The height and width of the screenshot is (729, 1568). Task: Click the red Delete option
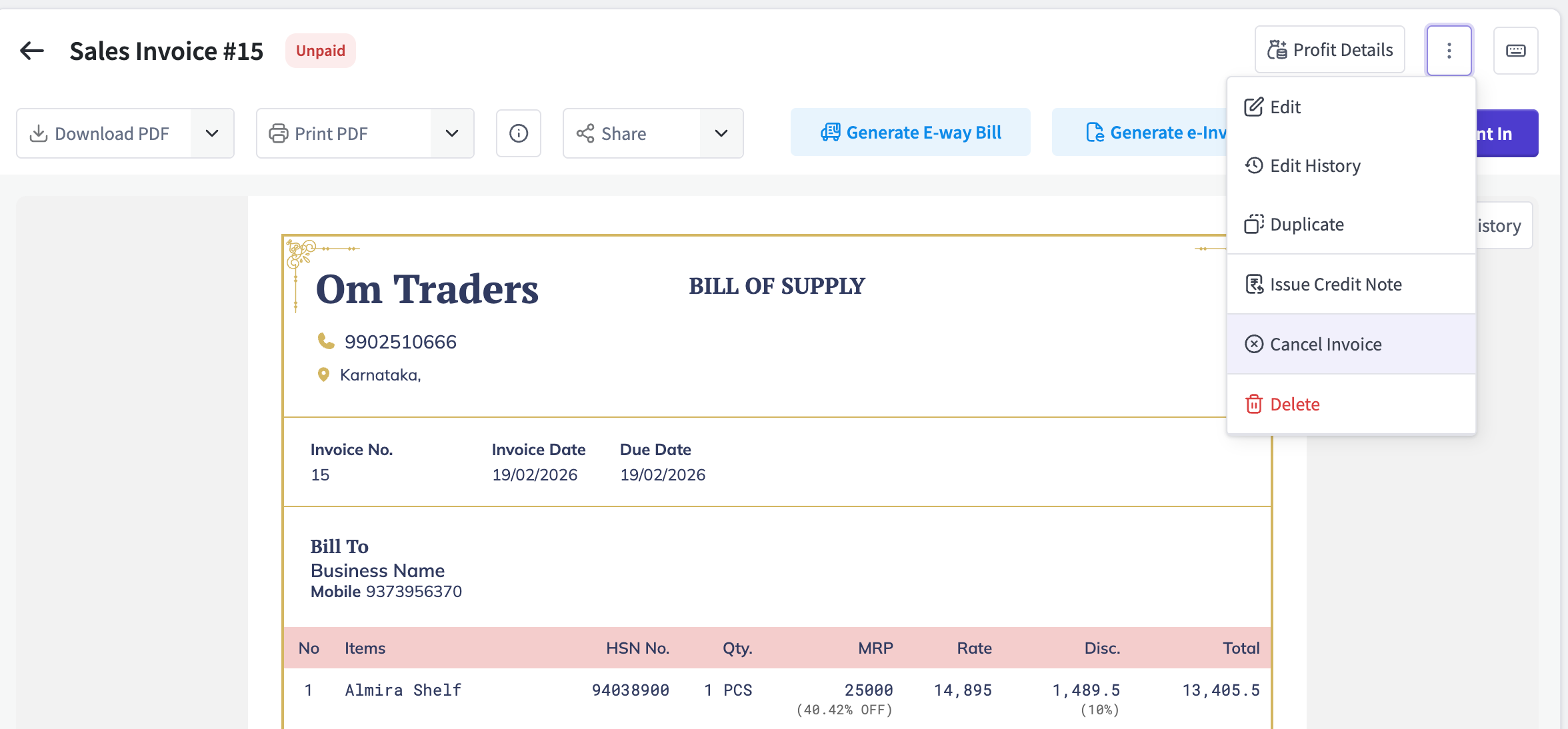pyautogui.click(x=1295, y=404)
